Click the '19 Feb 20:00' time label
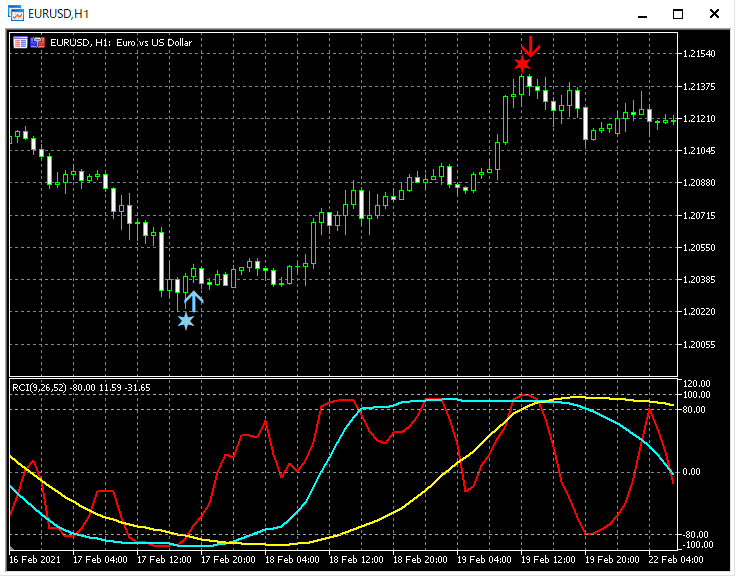 (612, 560)
